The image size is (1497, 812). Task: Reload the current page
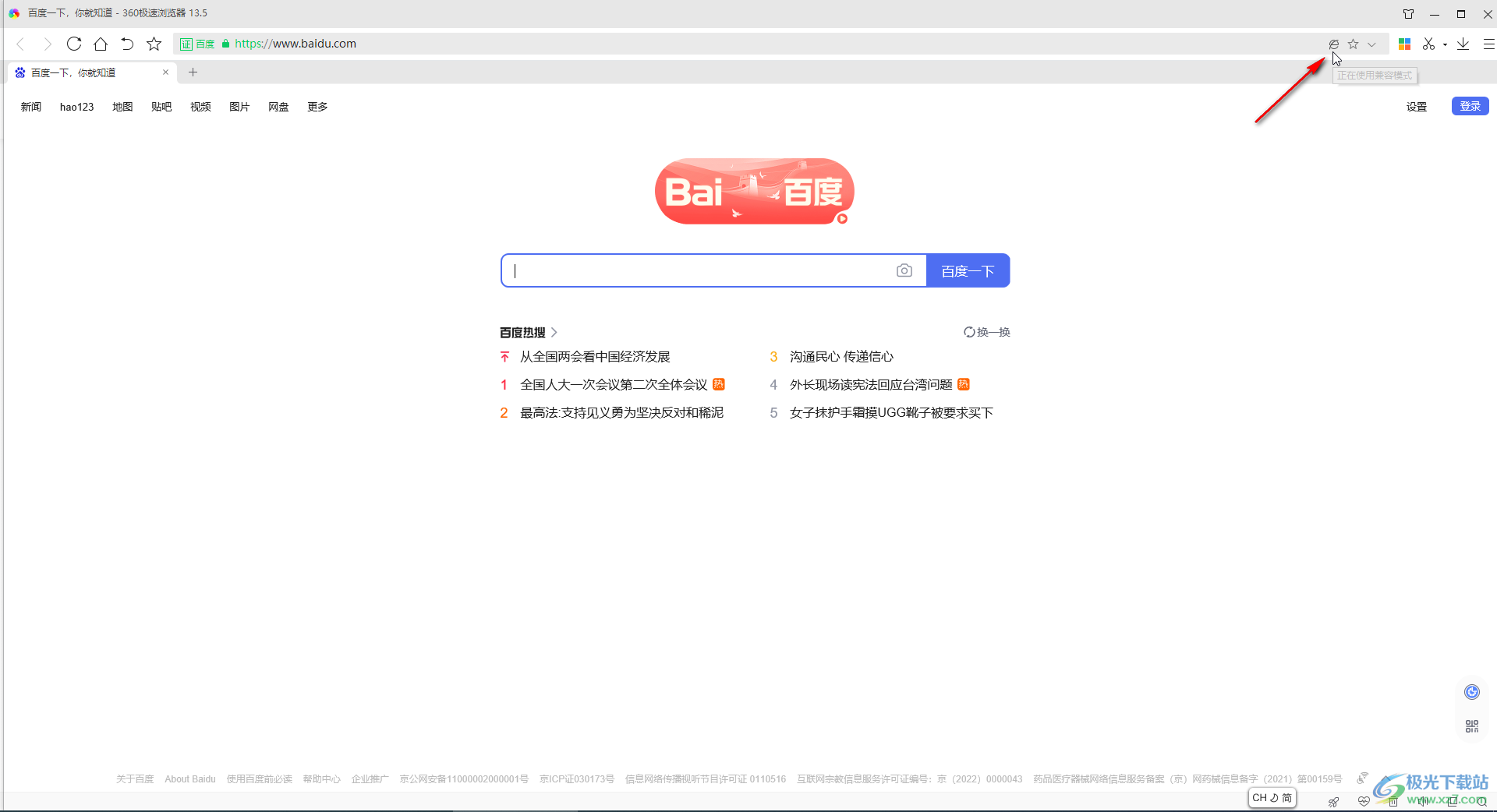[x=74, y=44]
